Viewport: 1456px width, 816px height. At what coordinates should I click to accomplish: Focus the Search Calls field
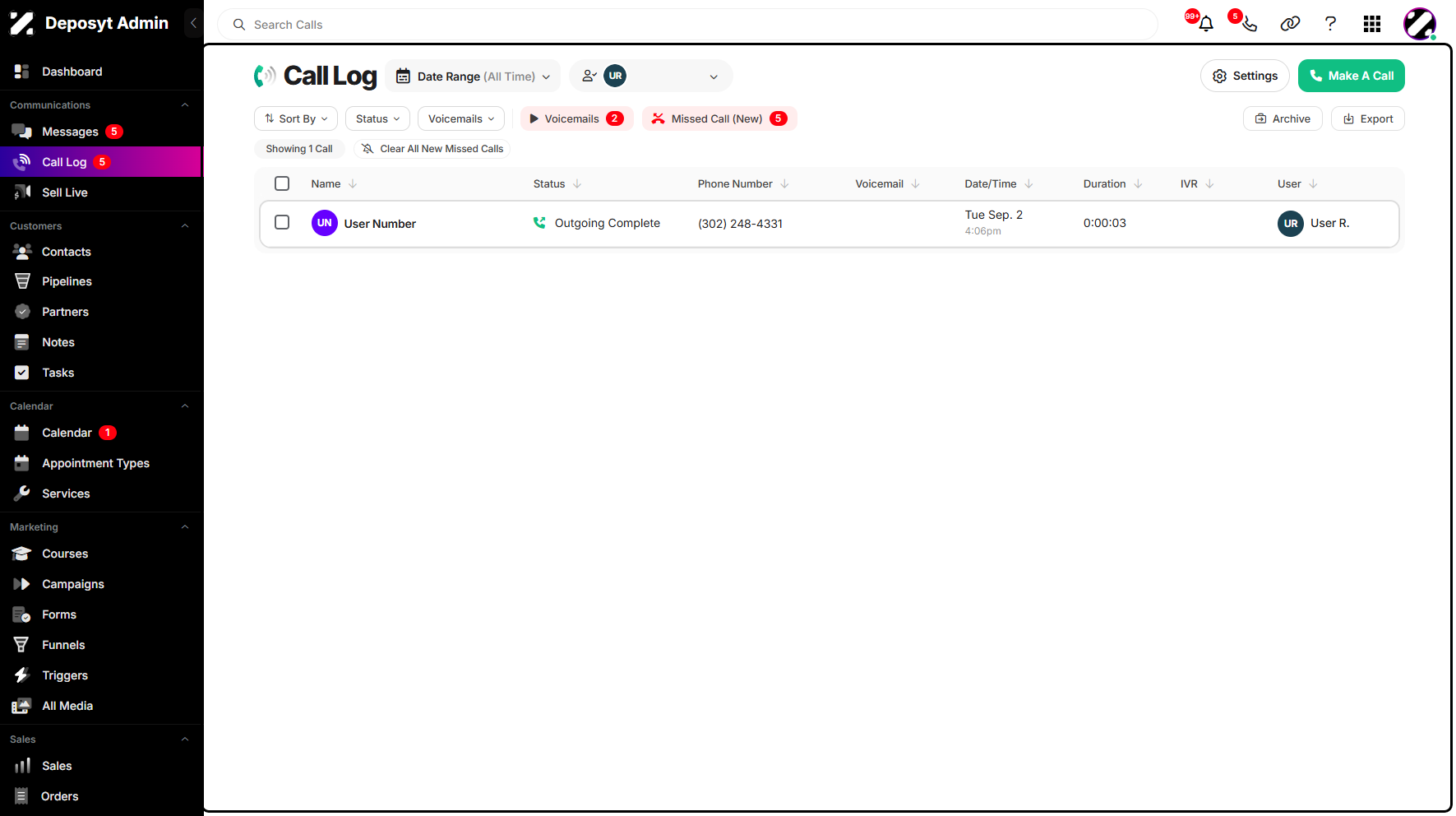pos(687,25)
